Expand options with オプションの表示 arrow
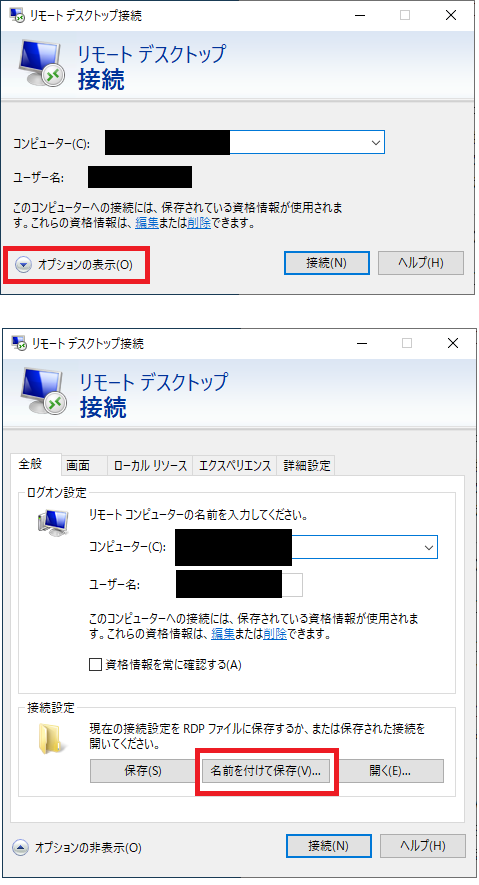Viewport: 479px width, 885px height. pos(23,264)
